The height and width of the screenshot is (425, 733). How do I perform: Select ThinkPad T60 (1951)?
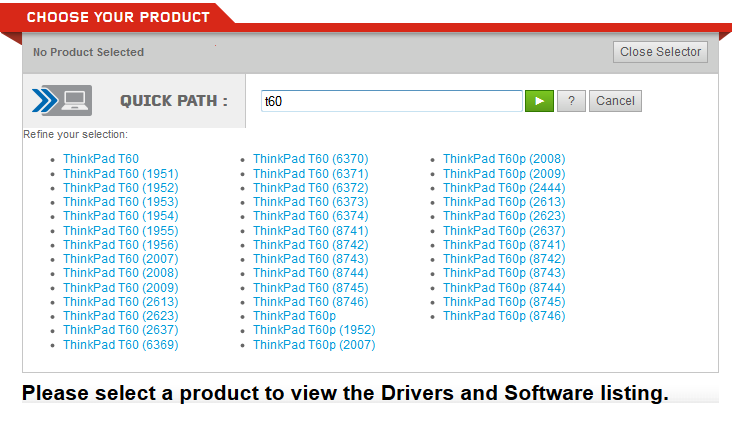(x=121, y=174)
